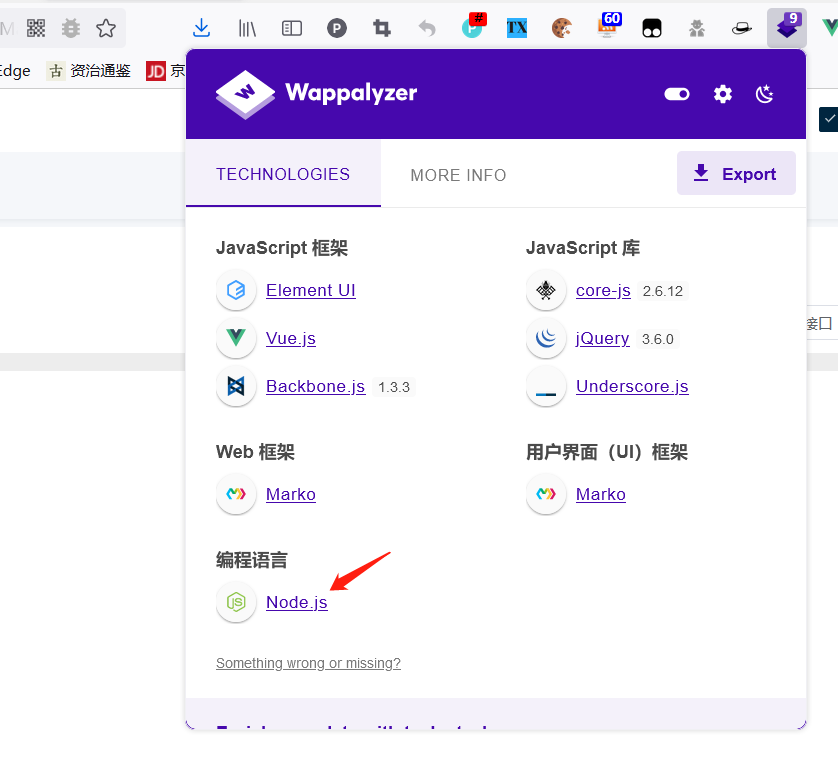Click the Export button

(x=736, y=173)
